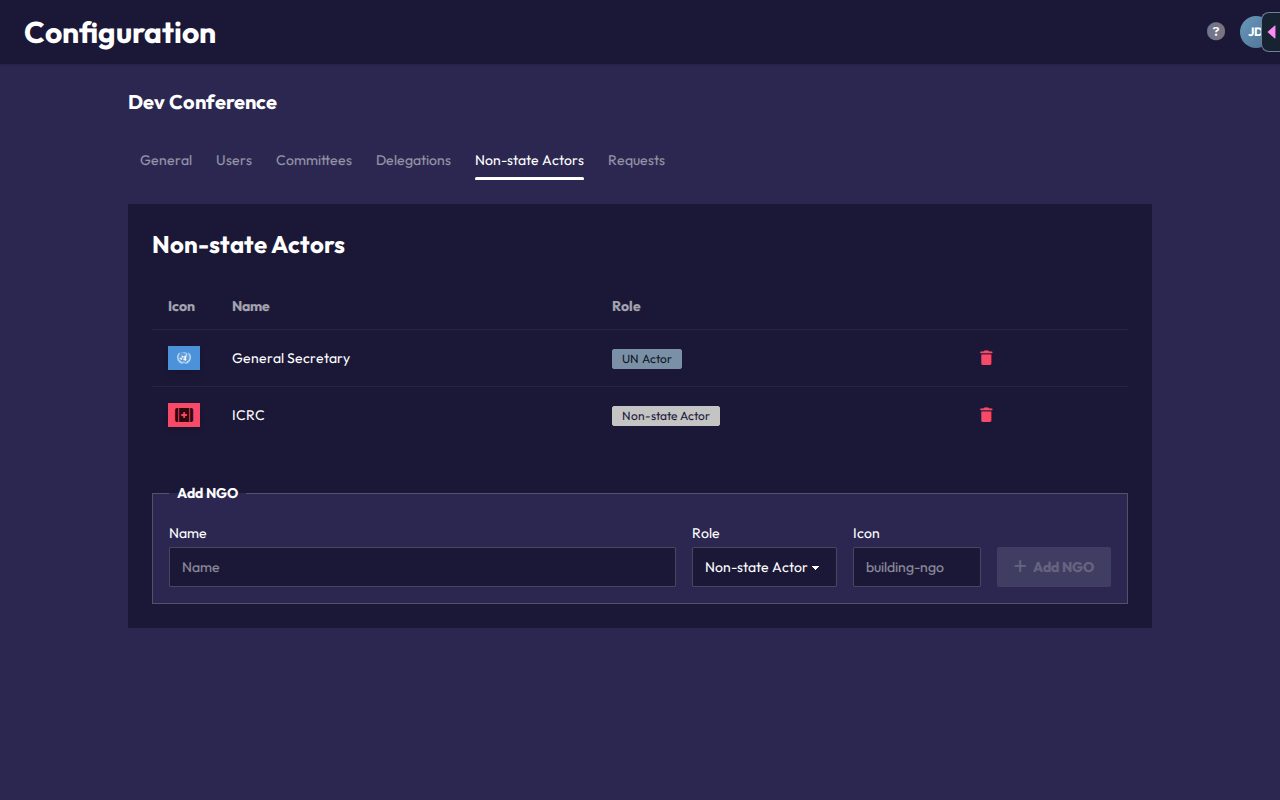Switch to the General tab
The width and height of the screenshot is (1280, 800).
click(x=166, y=160)
